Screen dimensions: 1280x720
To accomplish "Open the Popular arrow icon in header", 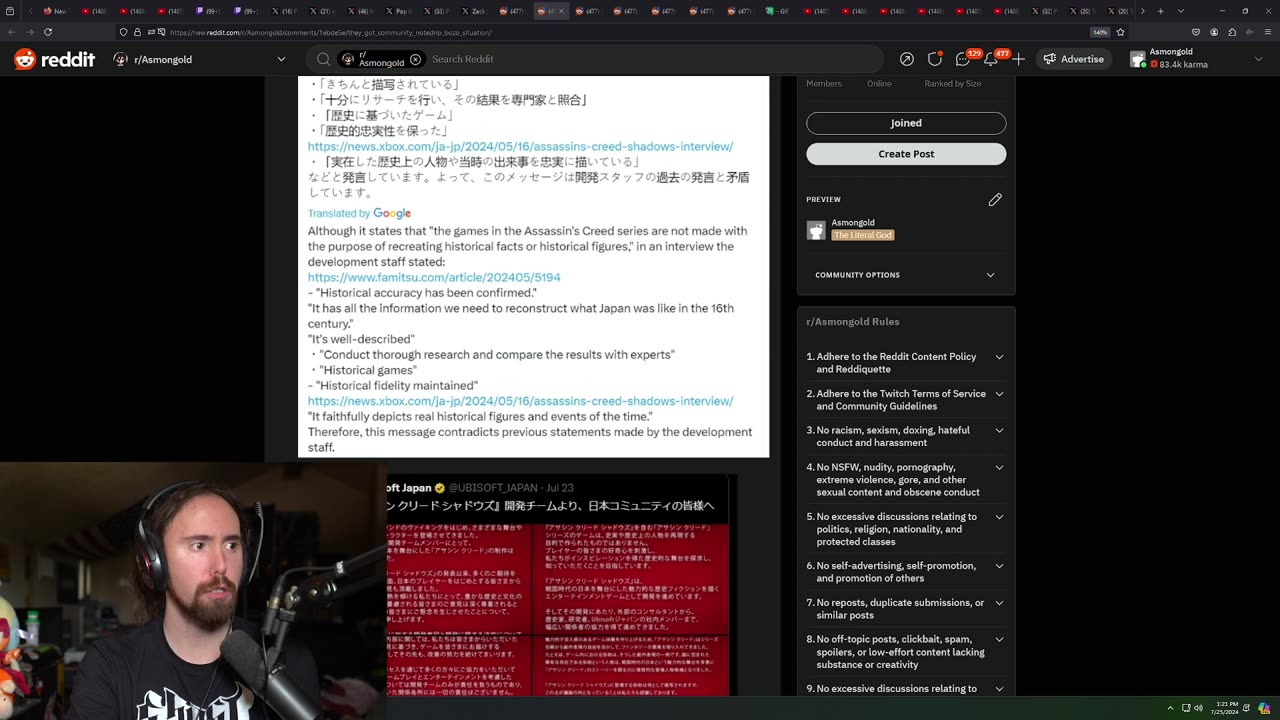I will 906,59.
